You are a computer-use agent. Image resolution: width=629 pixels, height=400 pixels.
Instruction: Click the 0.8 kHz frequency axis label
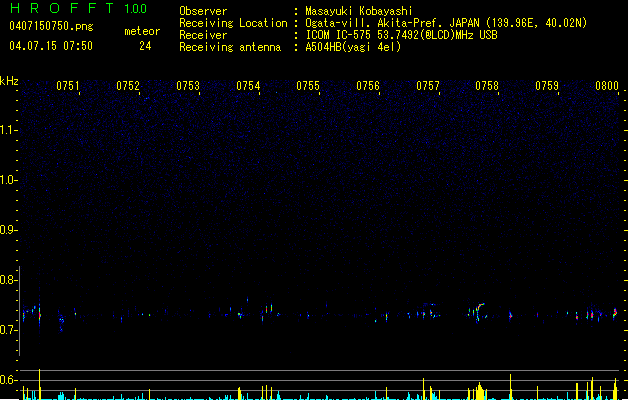(x=8, y=280)
